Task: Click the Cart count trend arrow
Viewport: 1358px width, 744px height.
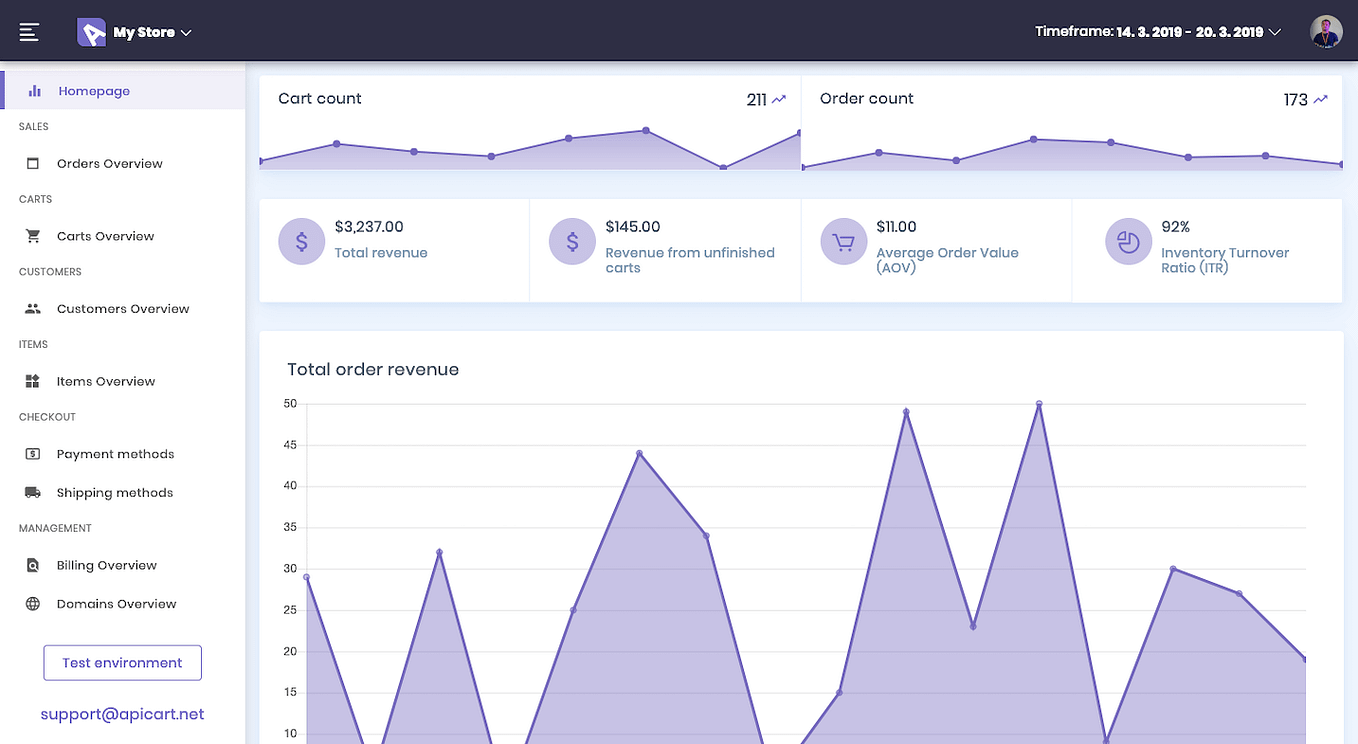Action: coord(779,99)
